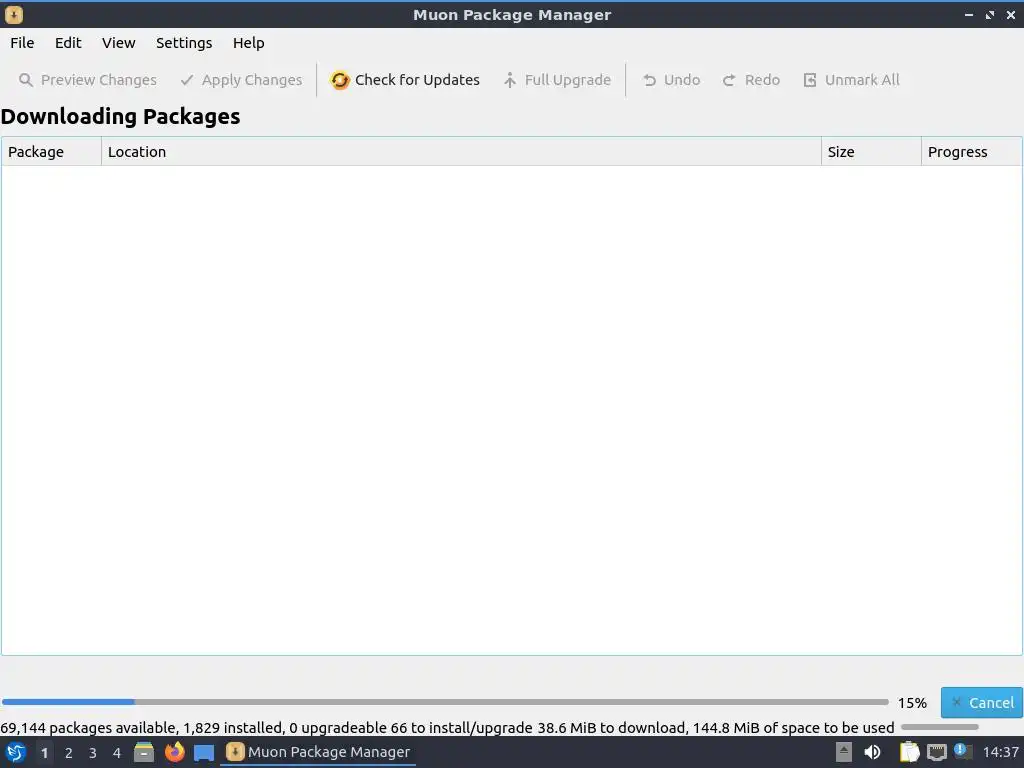Click the download progress bar at 15%
Viewport: 1024px width, 768px height.
pos(445,702)
